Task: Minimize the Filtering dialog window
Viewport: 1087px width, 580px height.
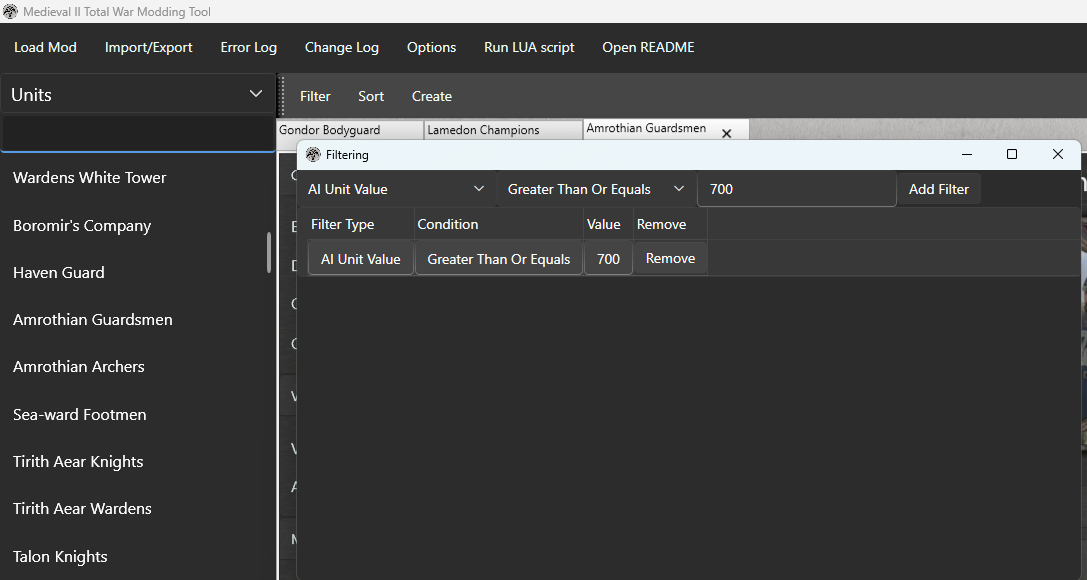Action: pyautogui.click(x=966, y=155)
